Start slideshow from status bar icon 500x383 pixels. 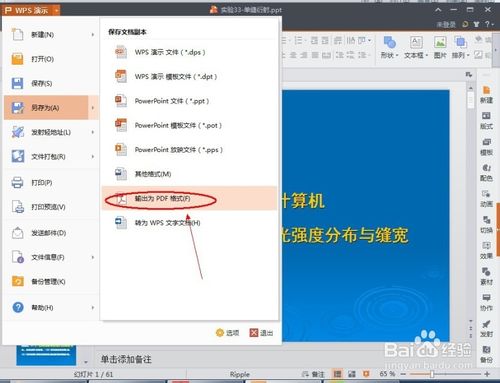pos(366,374)
